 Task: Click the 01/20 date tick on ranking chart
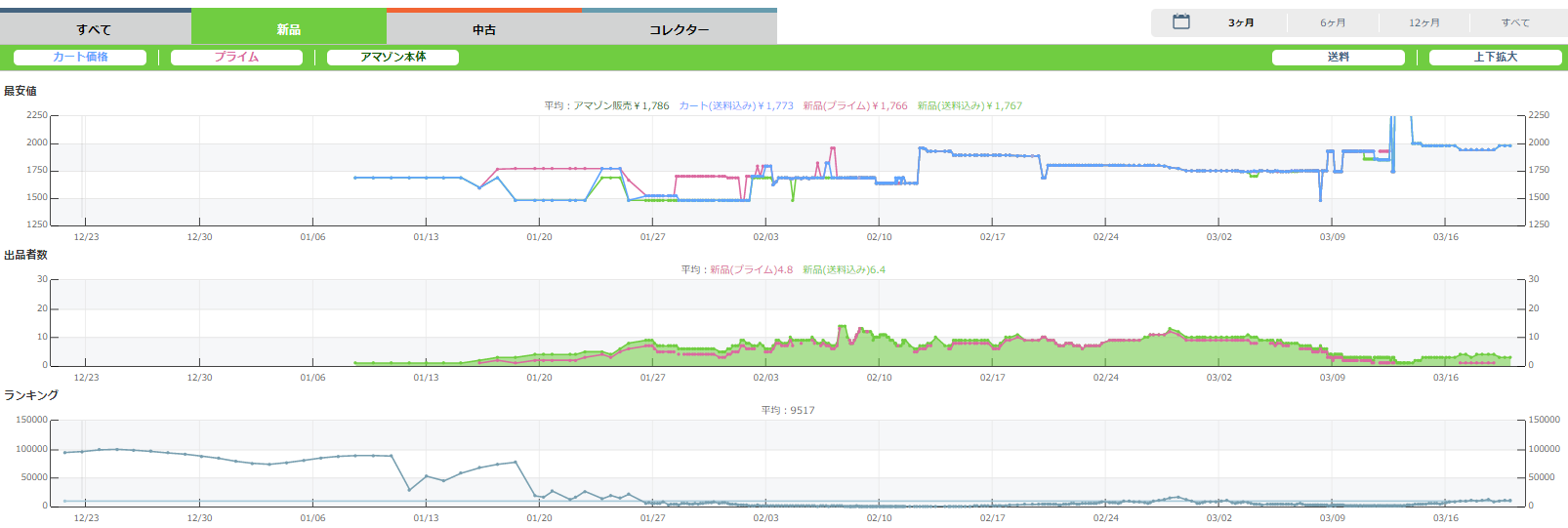539,518
